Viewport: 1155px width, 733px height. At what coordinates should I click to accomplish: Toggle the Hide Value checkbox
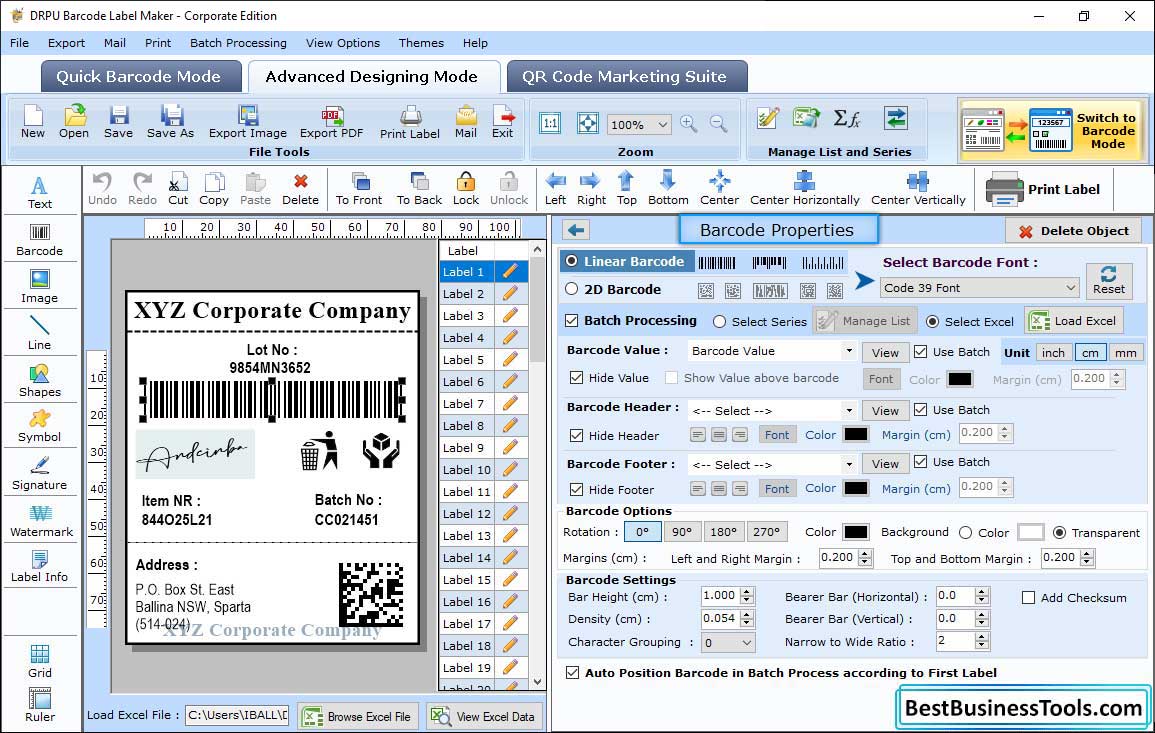pos(577,378)
